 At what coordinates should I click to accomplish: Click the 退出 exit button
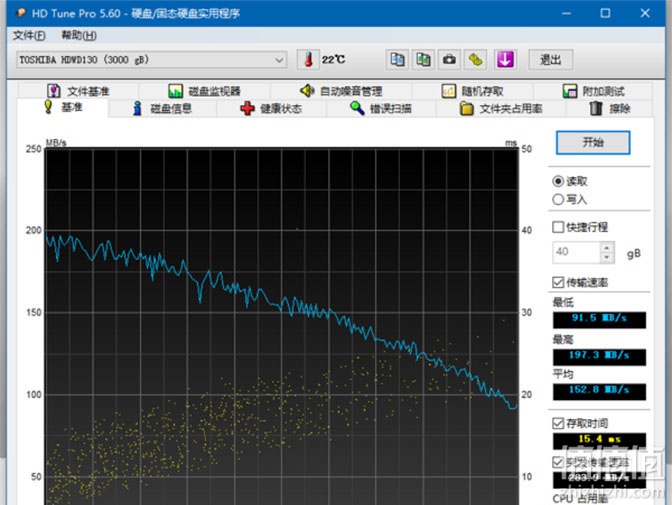[x=550, y=60]
